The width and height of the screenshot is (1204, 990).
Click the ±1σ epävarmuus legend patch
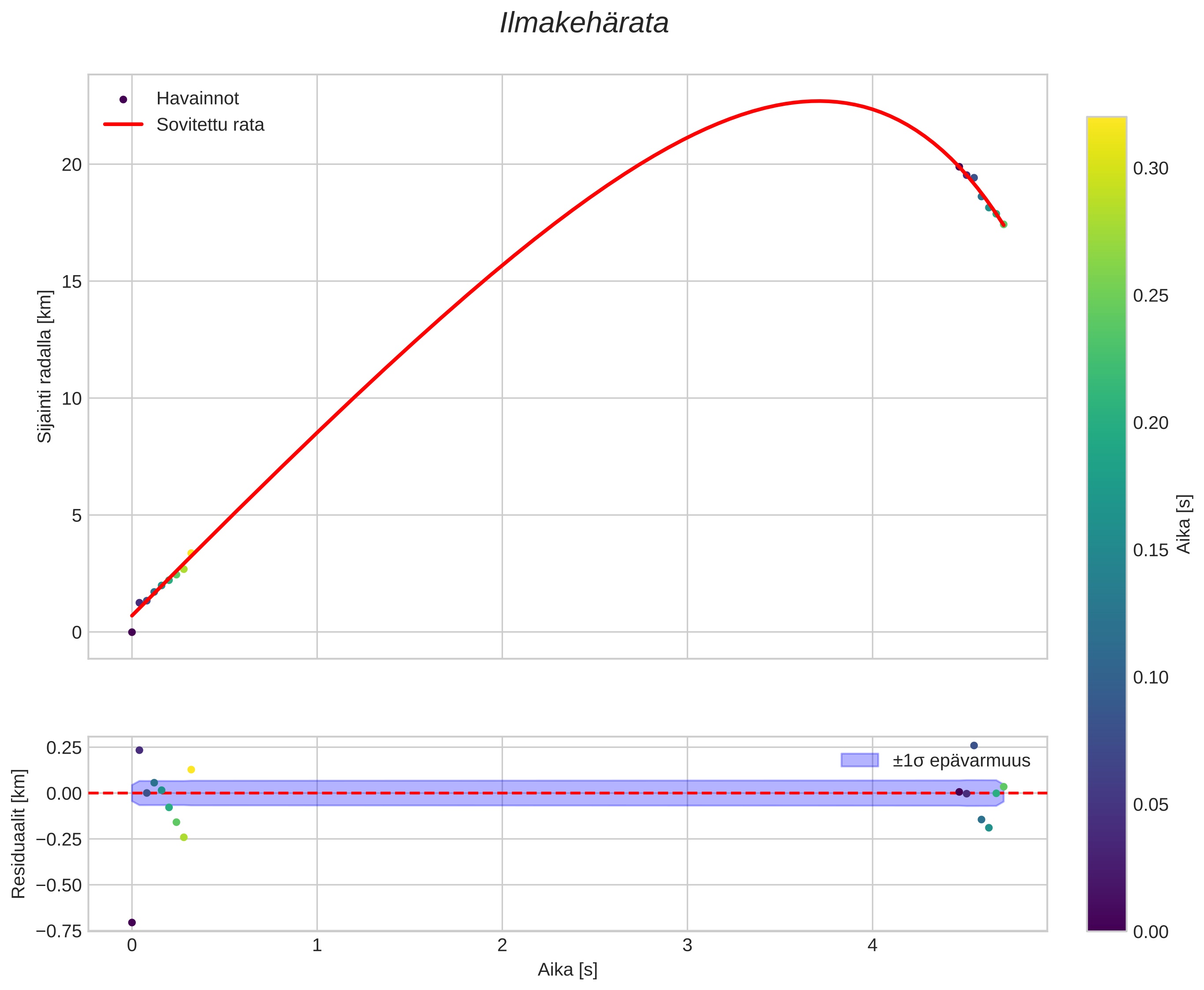[860, 760]
